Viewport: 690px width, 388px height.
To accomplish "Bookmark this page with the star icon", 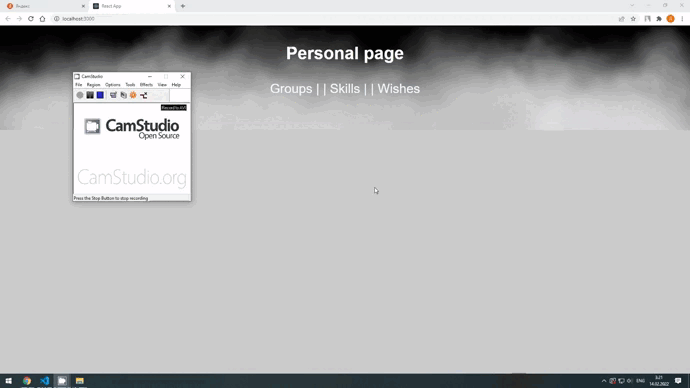I will click(x=633, y=19).
